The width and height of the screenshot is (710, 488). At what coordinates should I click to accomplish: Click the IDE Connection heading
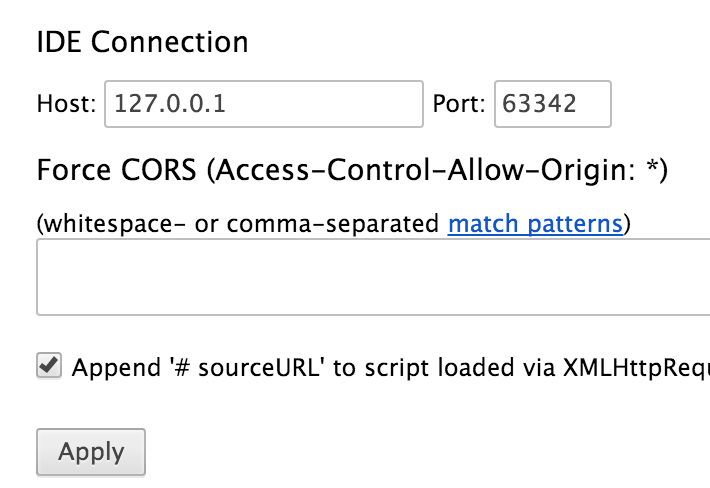tap(142, 42)
